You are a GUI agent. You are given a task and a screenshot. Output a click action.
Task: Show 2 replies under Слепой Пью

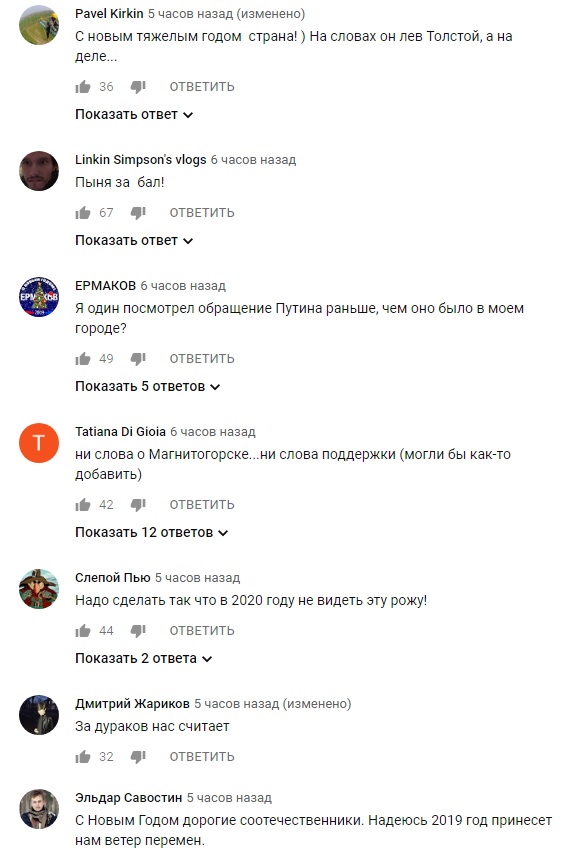click(x=143, y=658)
